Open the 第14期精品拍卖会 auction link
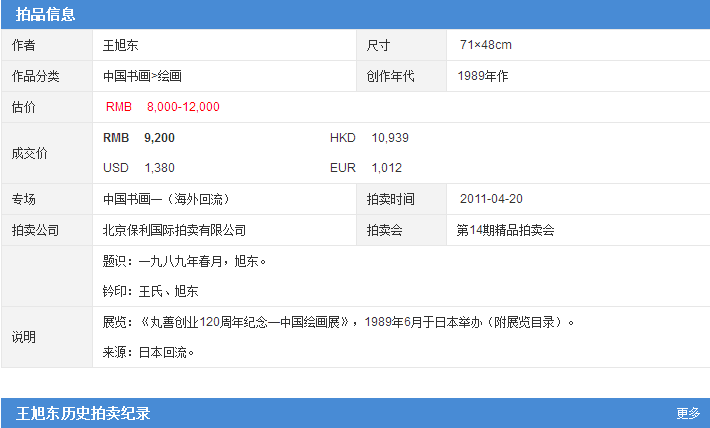The image size is (710, 428). [x=505, y=230]
